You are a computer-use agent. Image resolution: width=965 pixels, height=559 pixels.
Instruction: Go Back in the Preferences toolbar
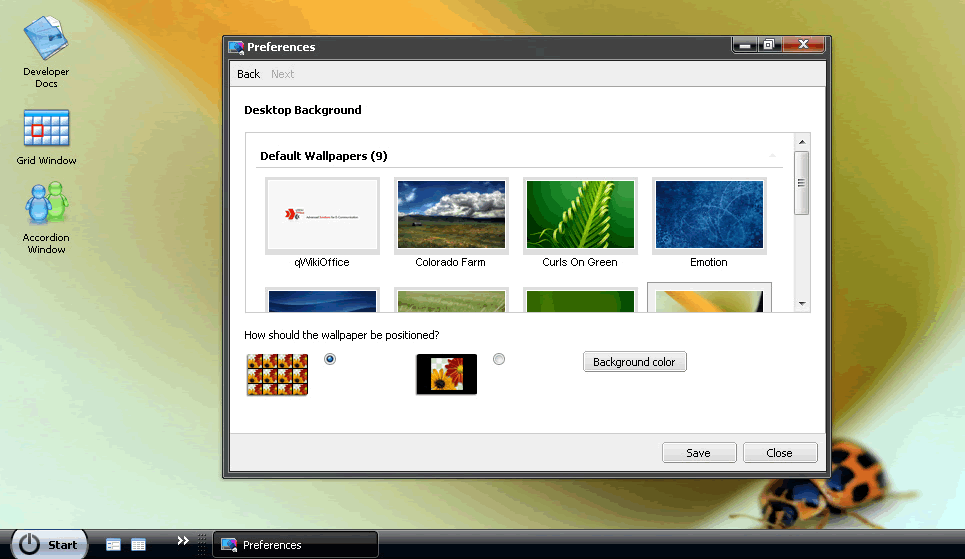248,74
